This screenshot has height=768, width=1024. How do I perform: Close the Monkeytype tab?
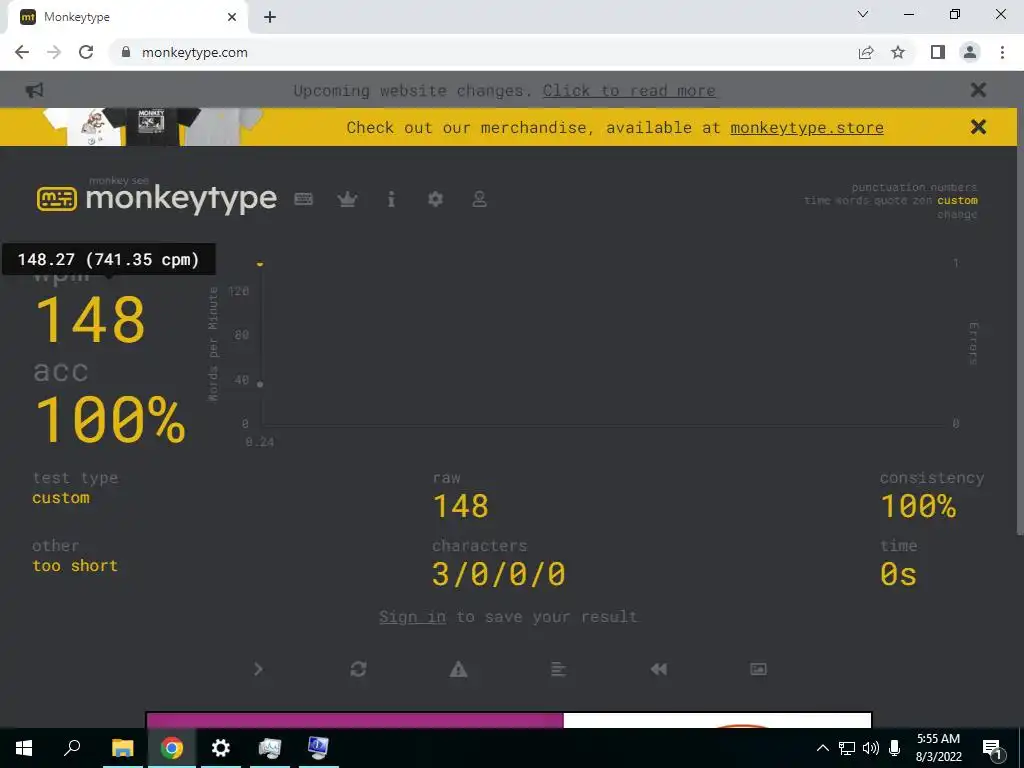[x=232, y=17]
